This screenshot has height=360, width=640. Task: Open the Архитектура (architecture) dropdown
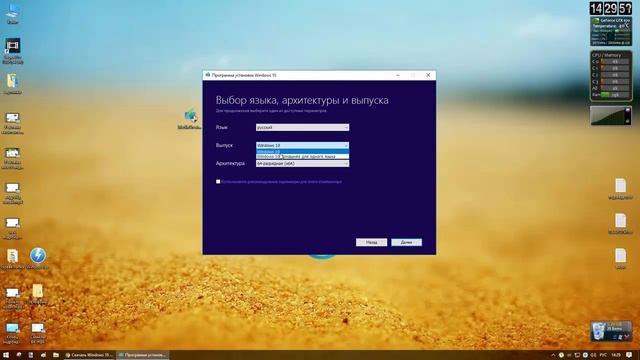302,163
